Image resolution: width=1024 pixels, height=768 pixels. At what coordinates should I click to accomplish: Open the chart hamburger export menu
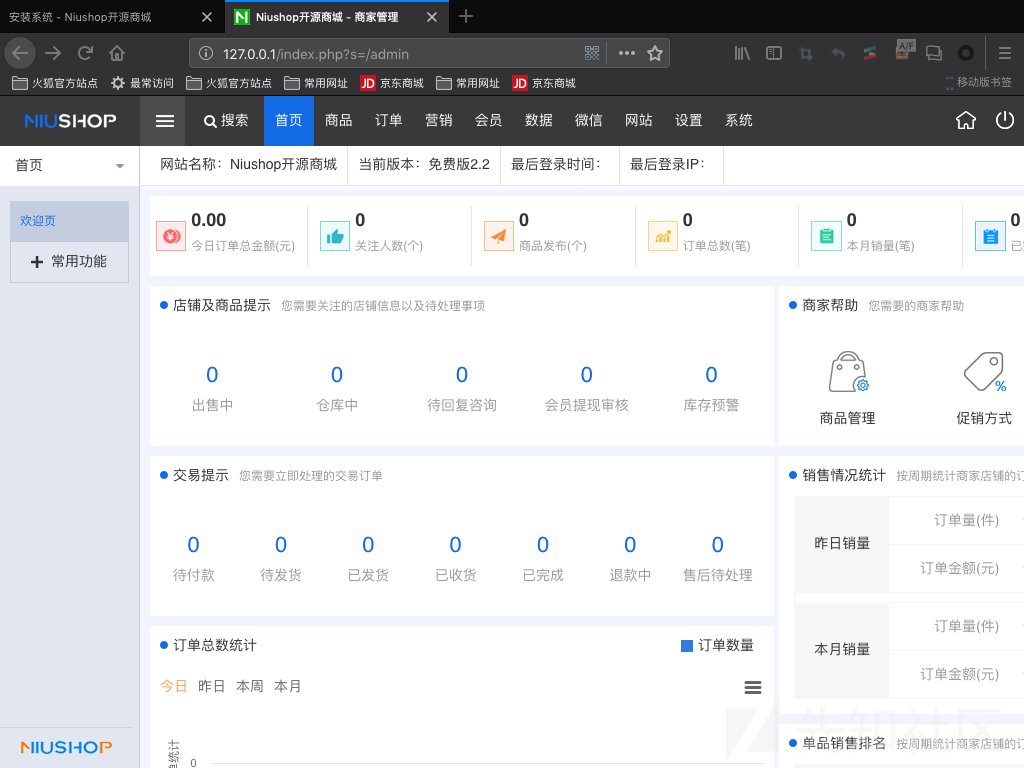click(753, 687)
